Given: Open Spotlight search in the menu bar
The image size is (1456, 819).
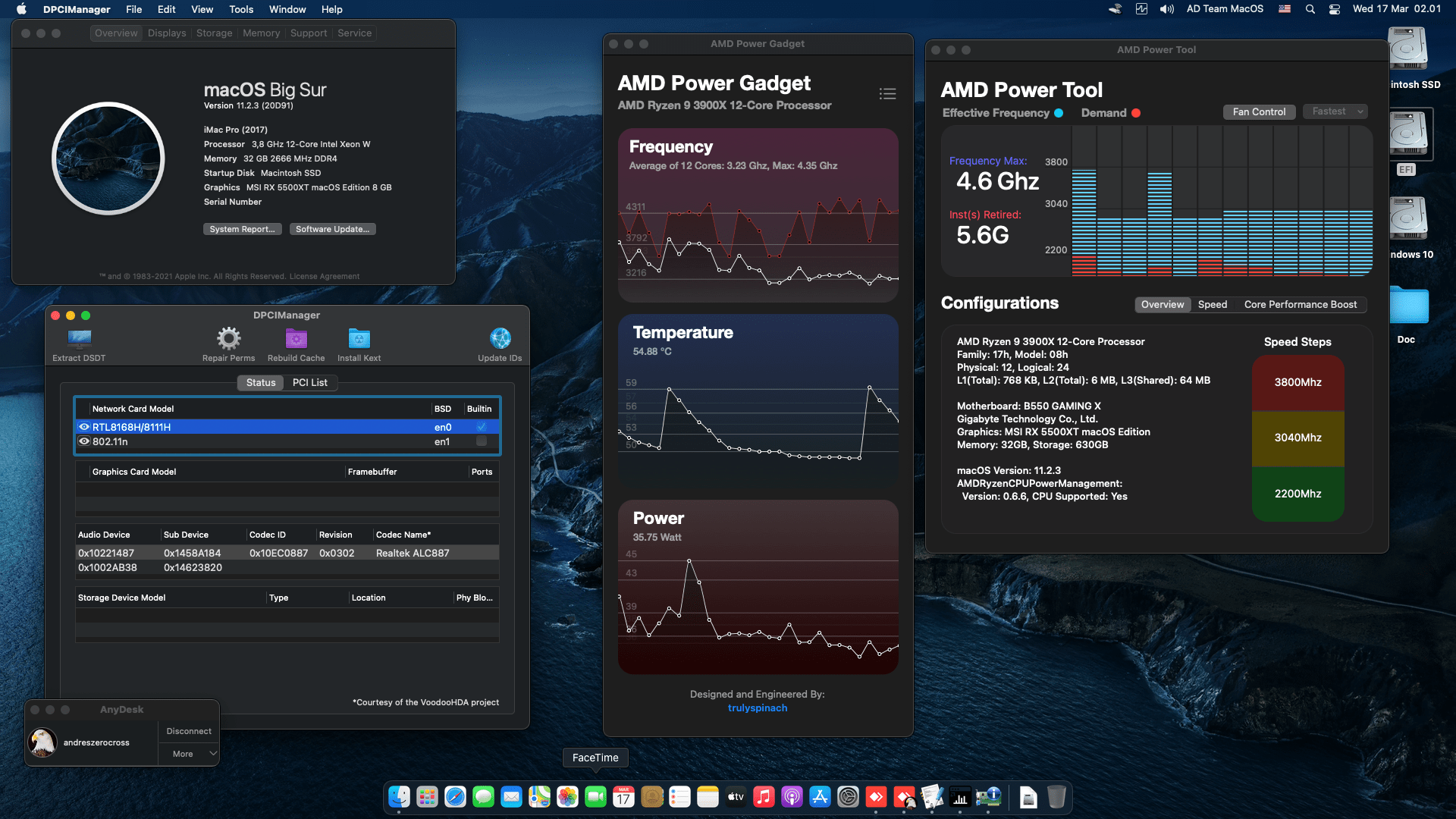Looking at the screenshot, I should 1310,9.
